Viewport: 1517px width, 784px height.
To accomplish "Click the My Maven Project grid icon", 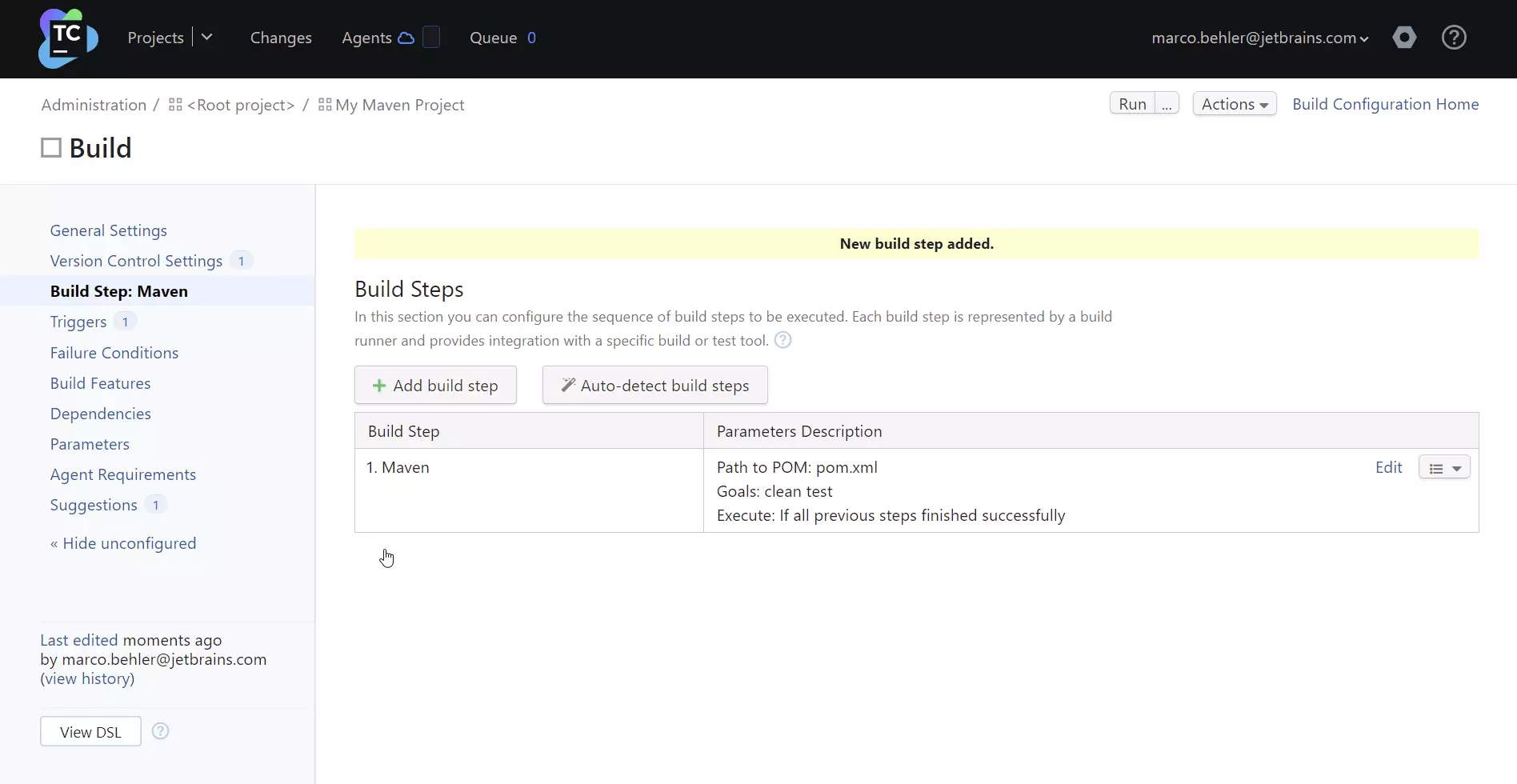I will 325,105.
